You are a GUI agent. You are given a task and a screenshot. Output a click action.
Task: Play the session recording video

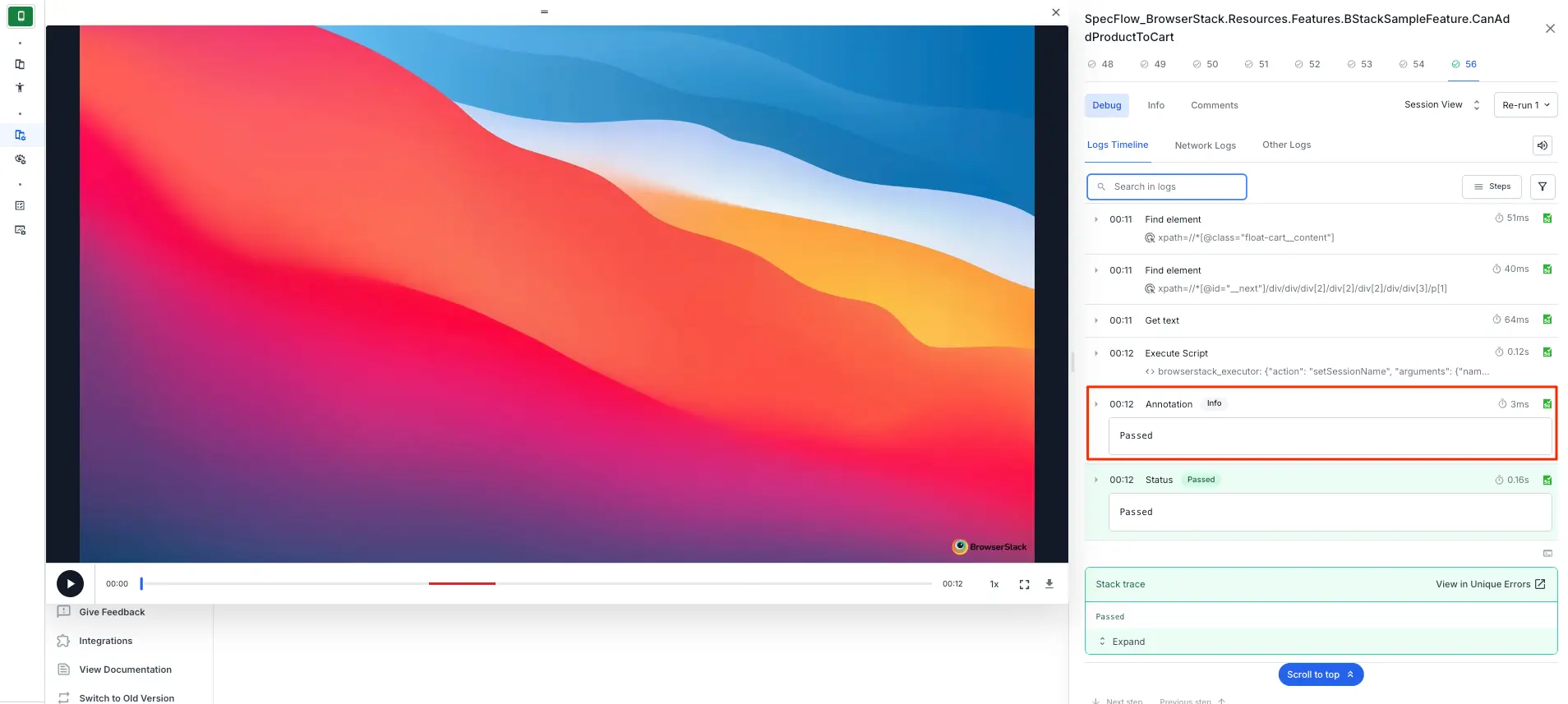pos(70,584)
